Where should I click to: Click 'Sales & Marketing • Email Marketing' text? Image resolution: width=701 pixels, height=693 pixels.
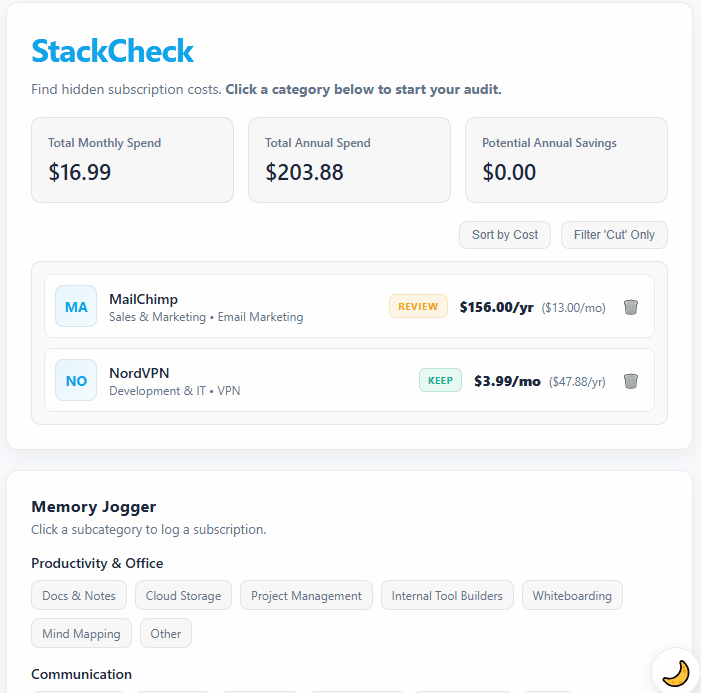(x=206, y=317)
